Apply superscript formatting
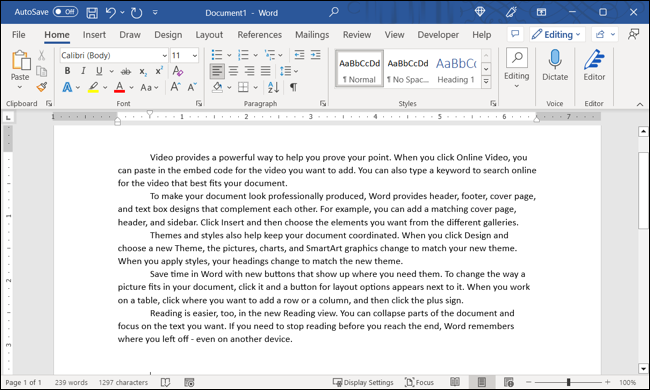The width and height of the screenshot is (650, 390). click(159, 71)
